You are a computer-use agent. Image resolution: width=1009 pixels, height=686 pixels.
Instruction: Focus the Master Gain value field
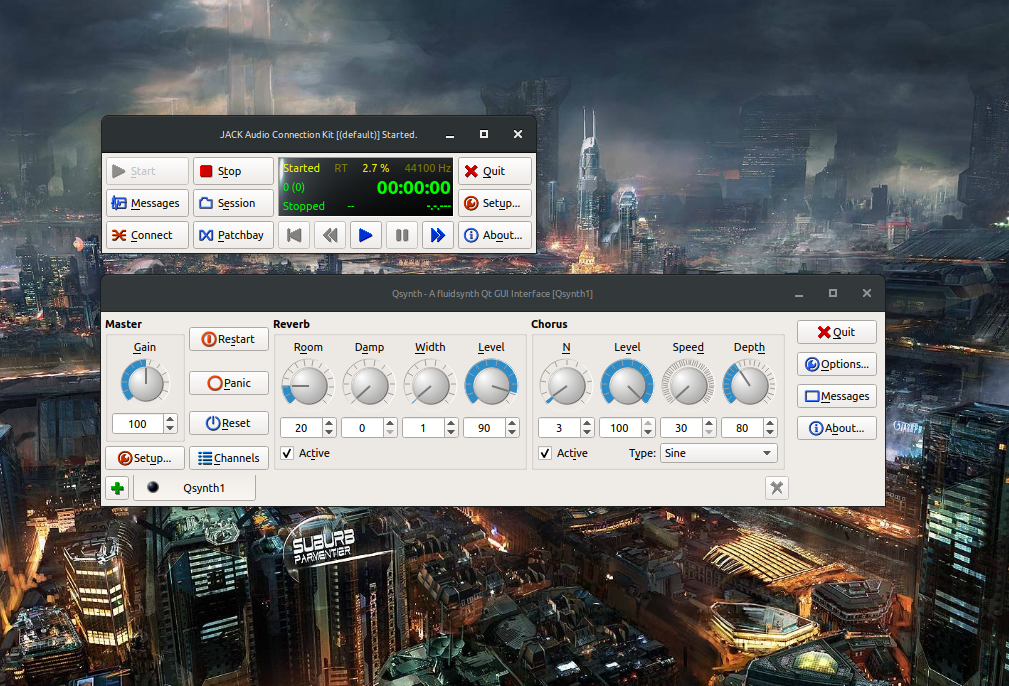[x=138, y=424]
